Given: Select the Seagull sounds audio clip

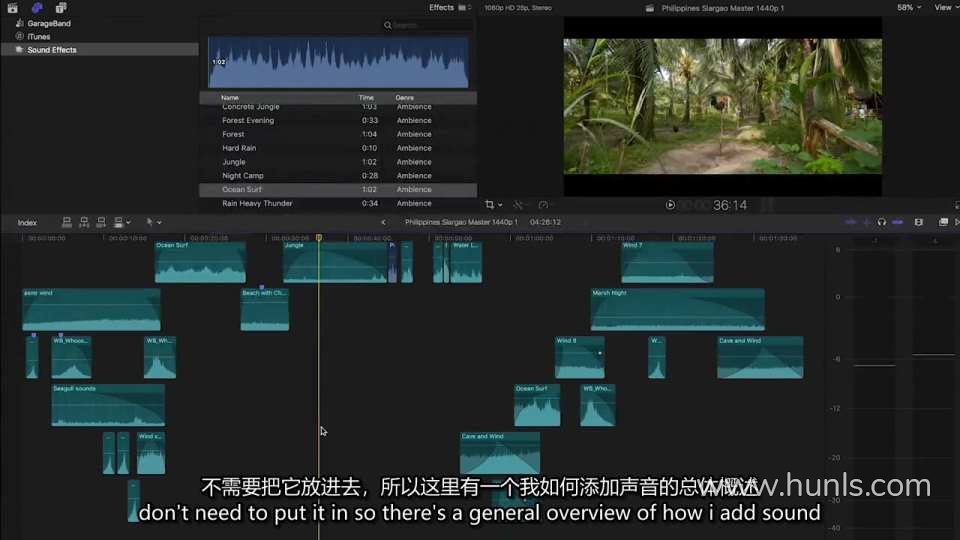Looking at the screenshot, I should (108, 405).
